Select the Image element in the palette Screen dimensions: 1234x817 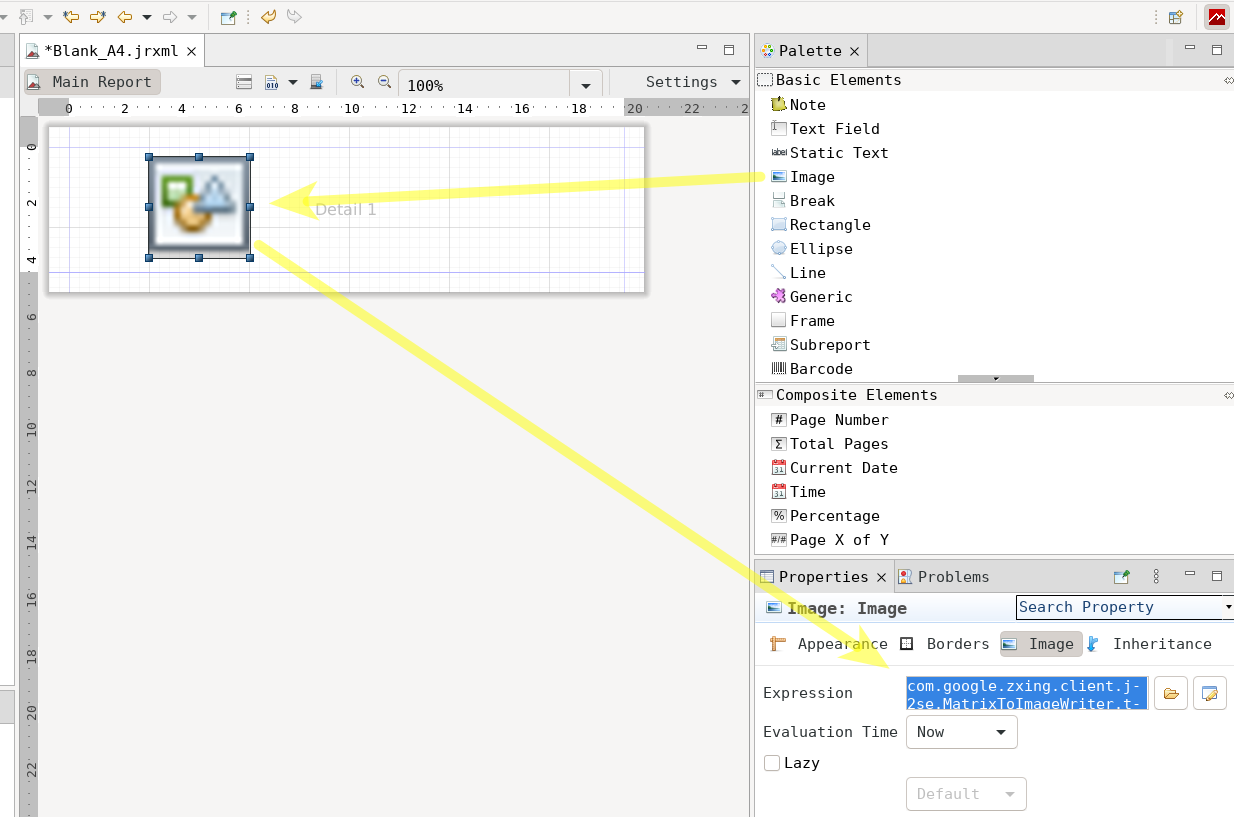tap(811, 177)
